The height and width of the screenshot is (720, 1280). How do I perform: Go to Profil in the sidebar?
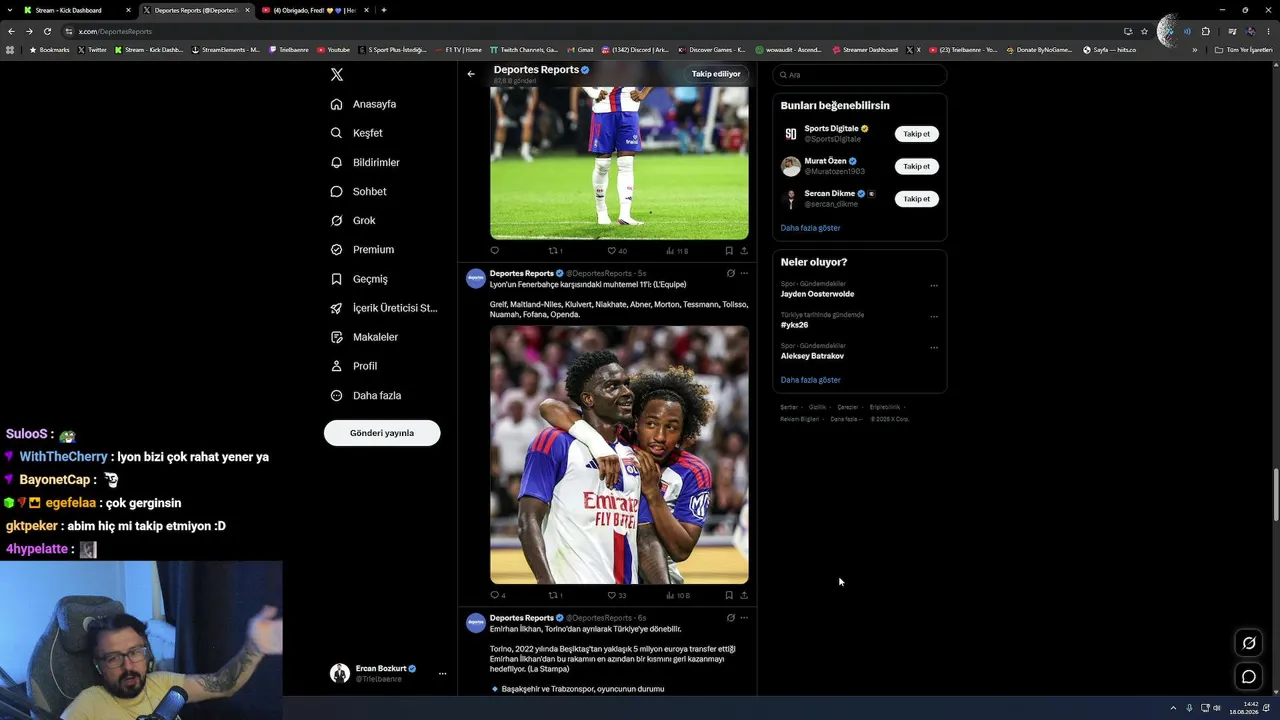click(354, 366)
